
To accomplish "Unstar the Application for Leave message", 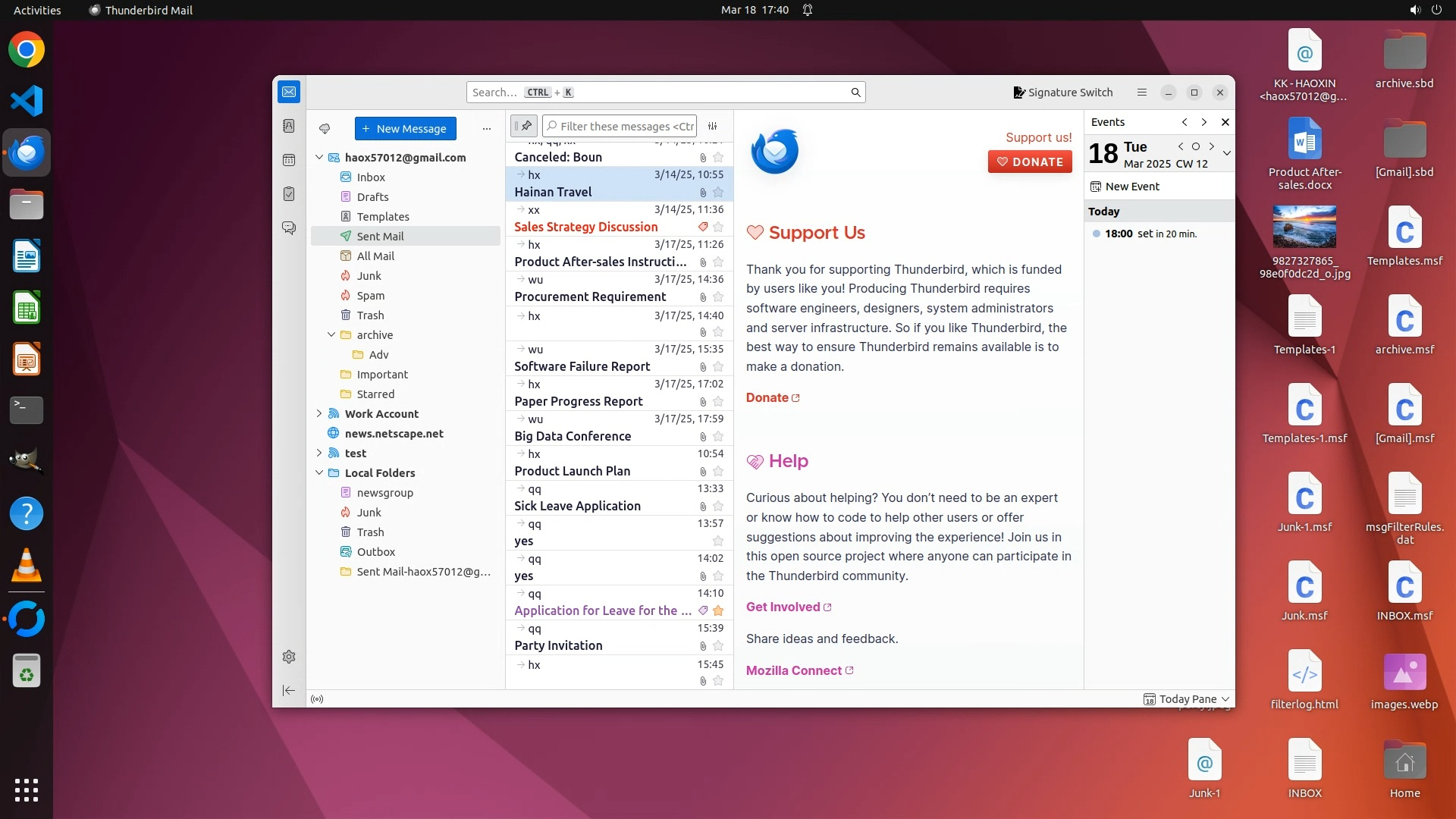I will [718, 611].
